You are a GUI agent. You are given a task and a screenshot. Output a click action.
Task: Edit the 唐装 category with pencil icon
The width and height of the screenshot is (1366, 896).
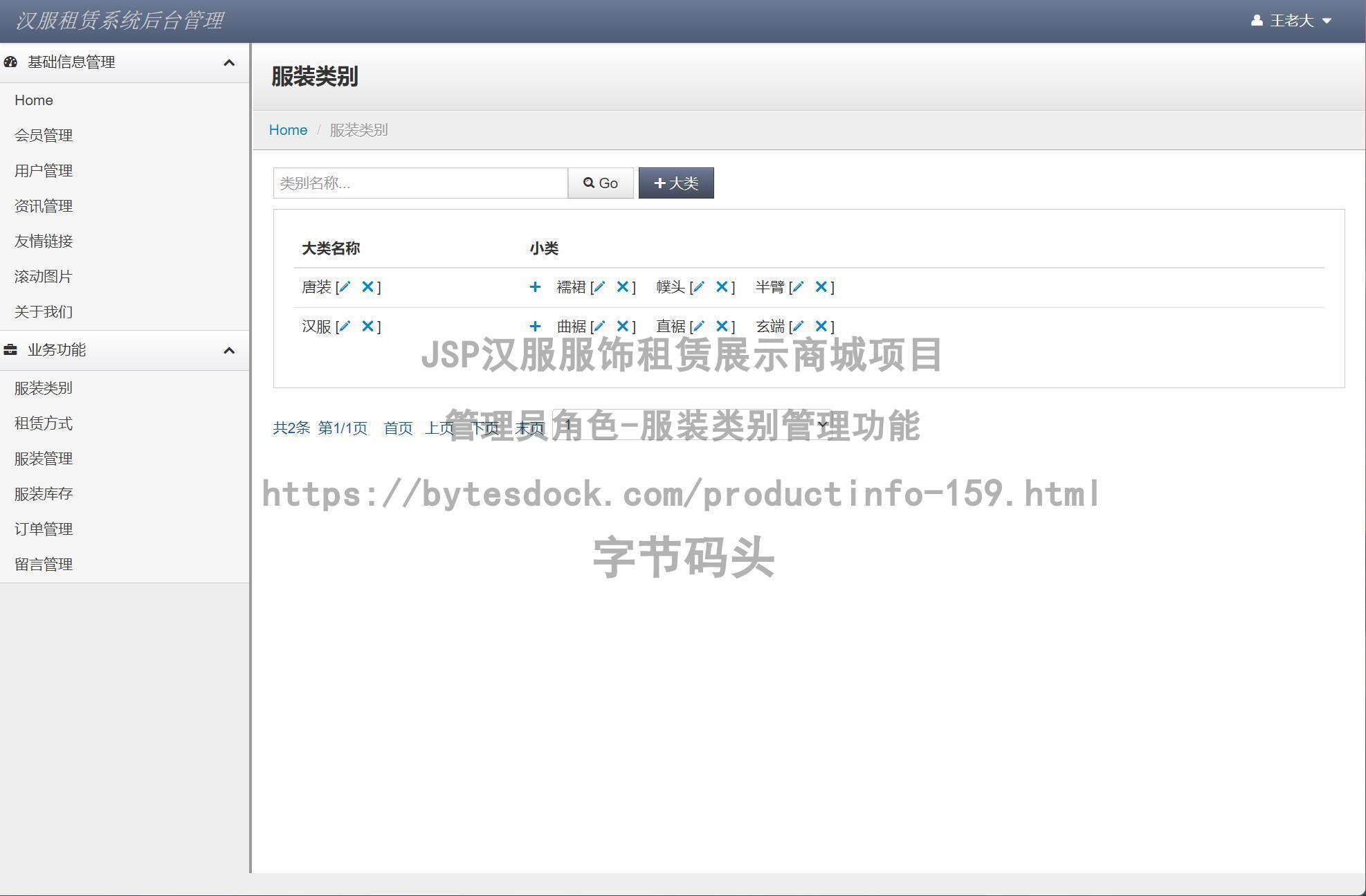(x=345, y=287)
